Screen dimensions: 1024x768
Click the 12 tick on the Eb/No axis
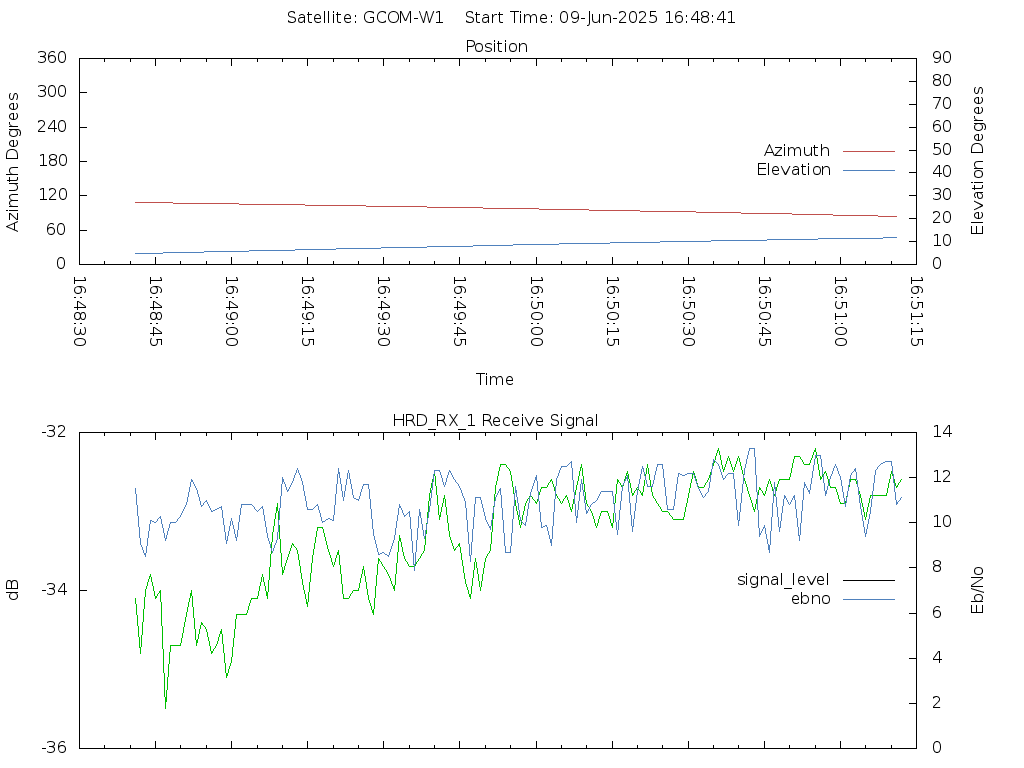point(942,477)
